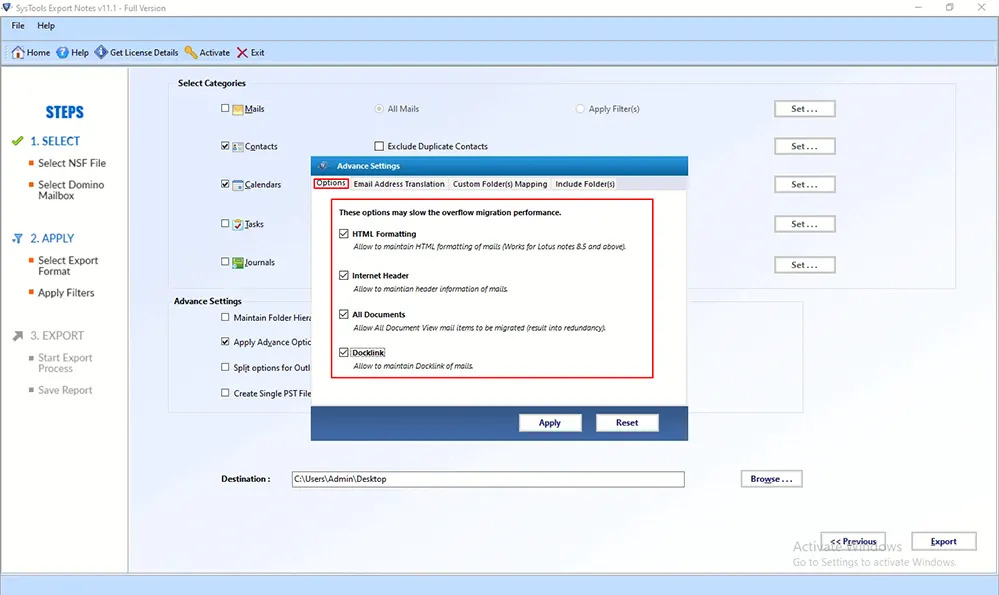Screen dimensions: 999x595
Task: Click the Calendars category icon
Action: 238,185
